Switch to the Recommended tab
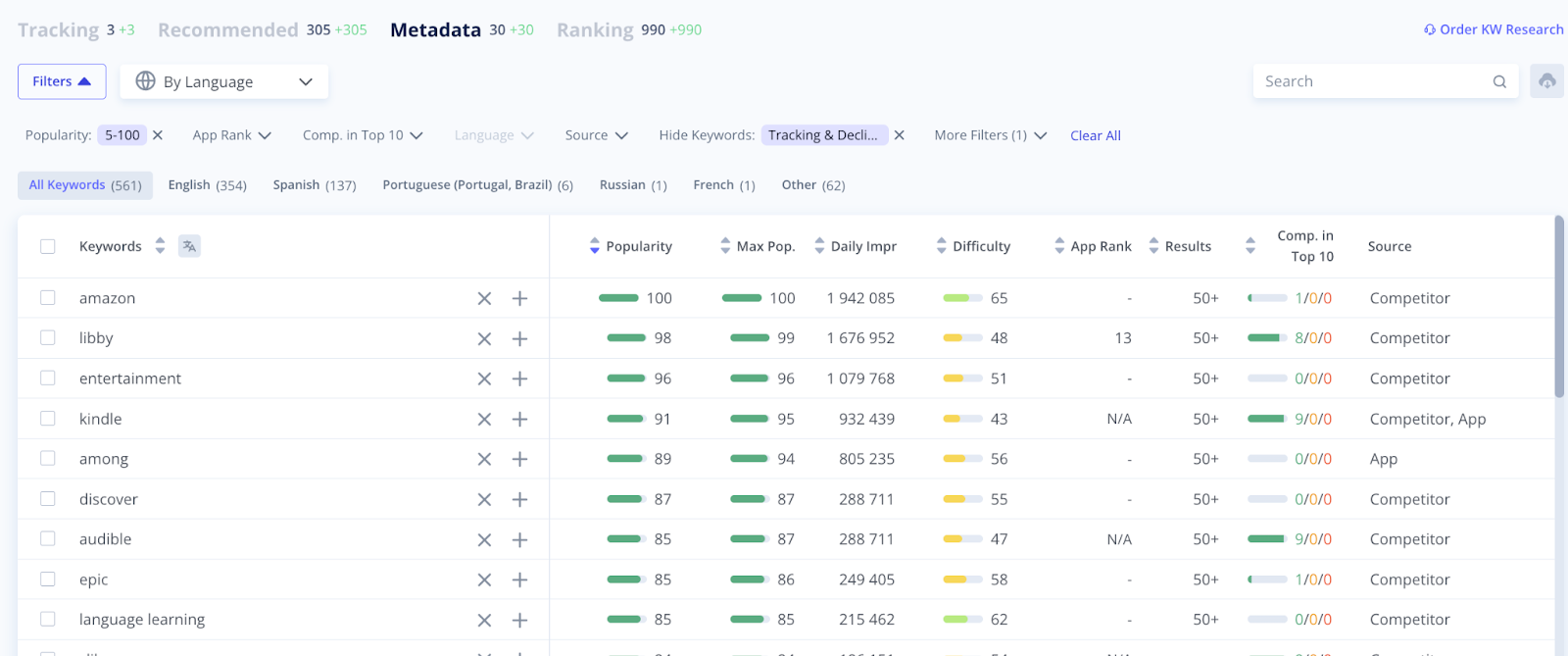Viewport: 1568px width, 656px height. 227,30
